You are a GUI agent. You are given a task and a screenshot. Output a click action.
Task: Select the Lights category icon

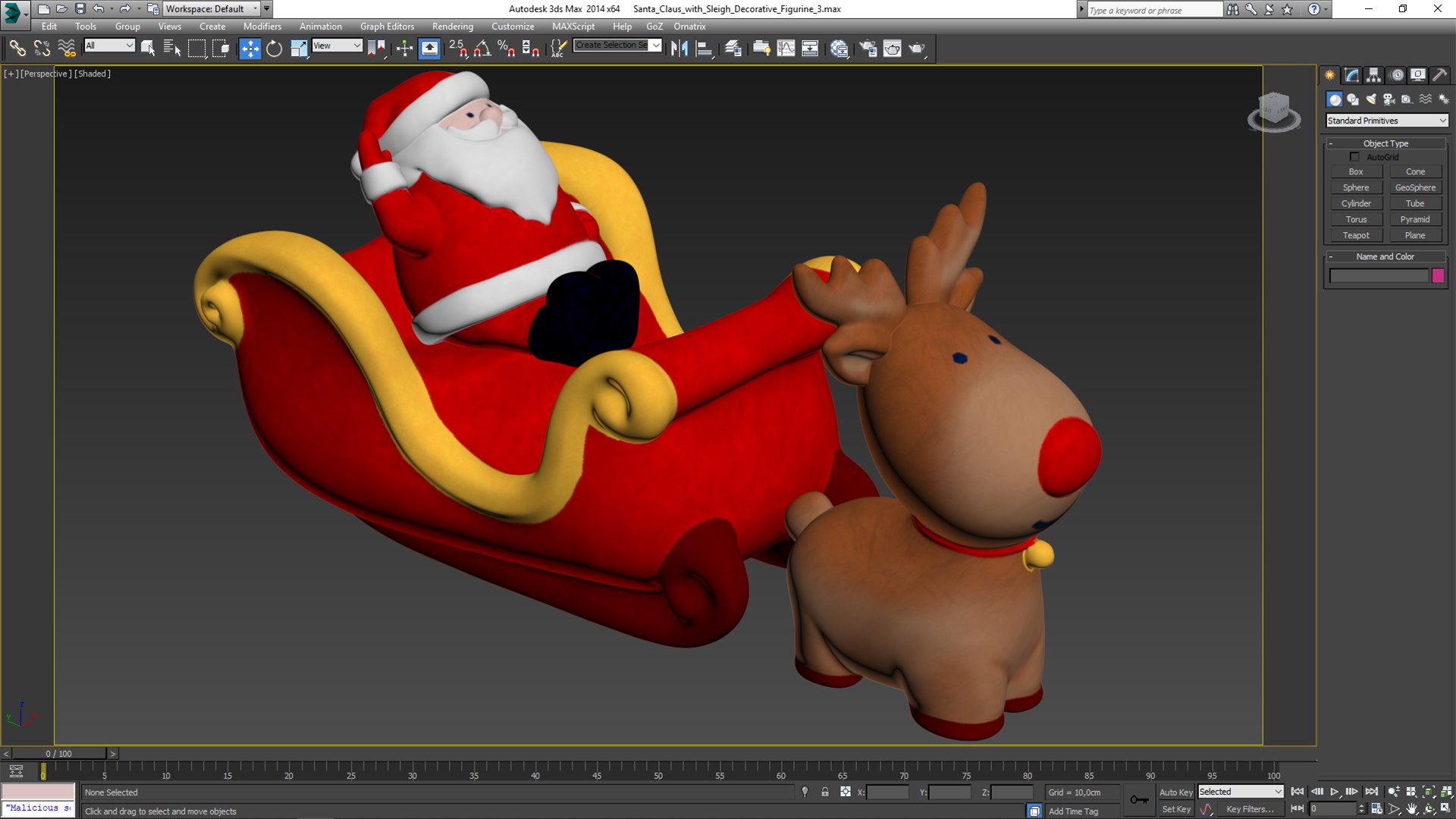click(x=1371, y=99)
